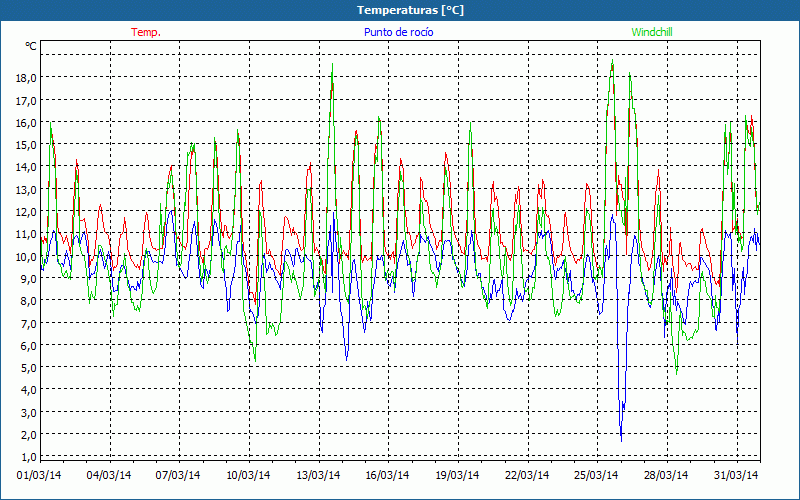Click the blue 'Punto de rocío' legend label
The image size is (800, 500).
pos(398,32)
